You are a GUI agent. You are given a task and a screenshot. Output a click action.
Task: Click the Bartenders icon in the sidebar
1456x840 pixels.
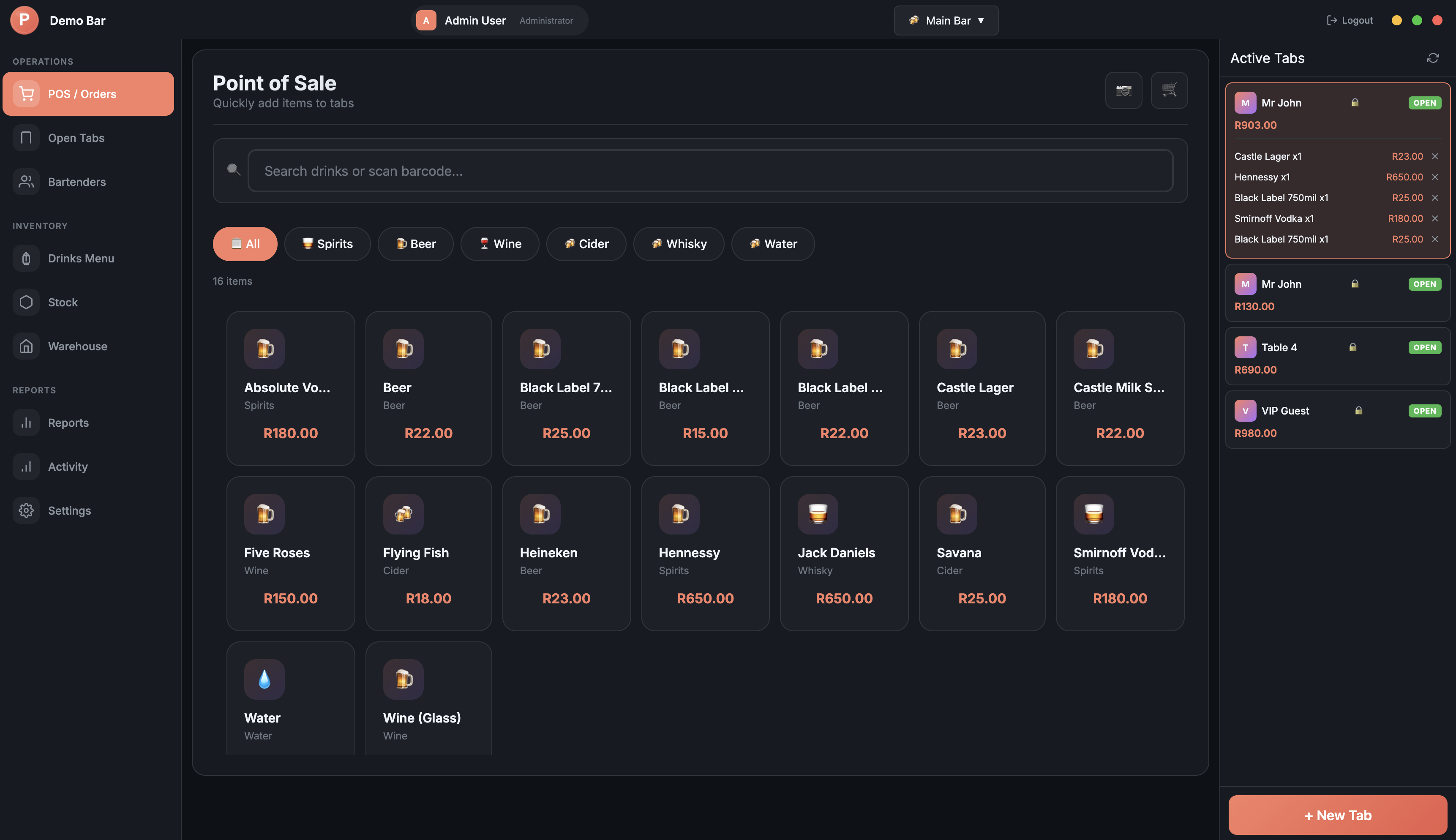point(26,182)
